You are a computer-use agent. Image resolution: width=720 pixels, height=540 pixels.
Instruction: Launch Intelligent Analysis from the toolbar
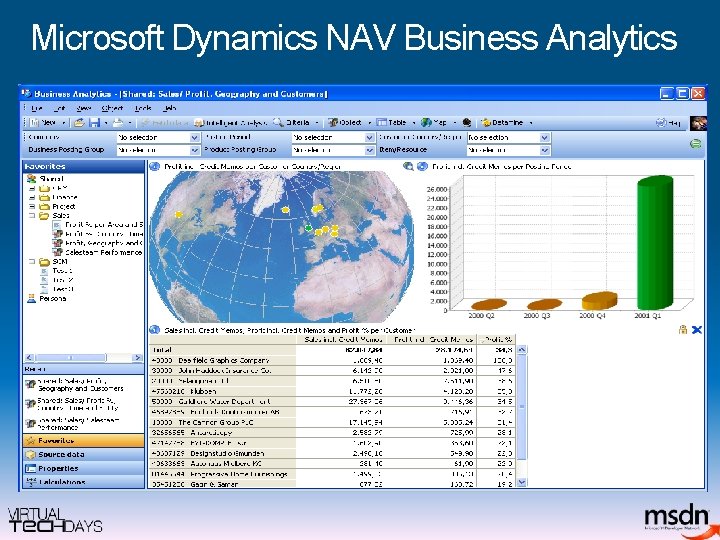[x=230, y=123]
